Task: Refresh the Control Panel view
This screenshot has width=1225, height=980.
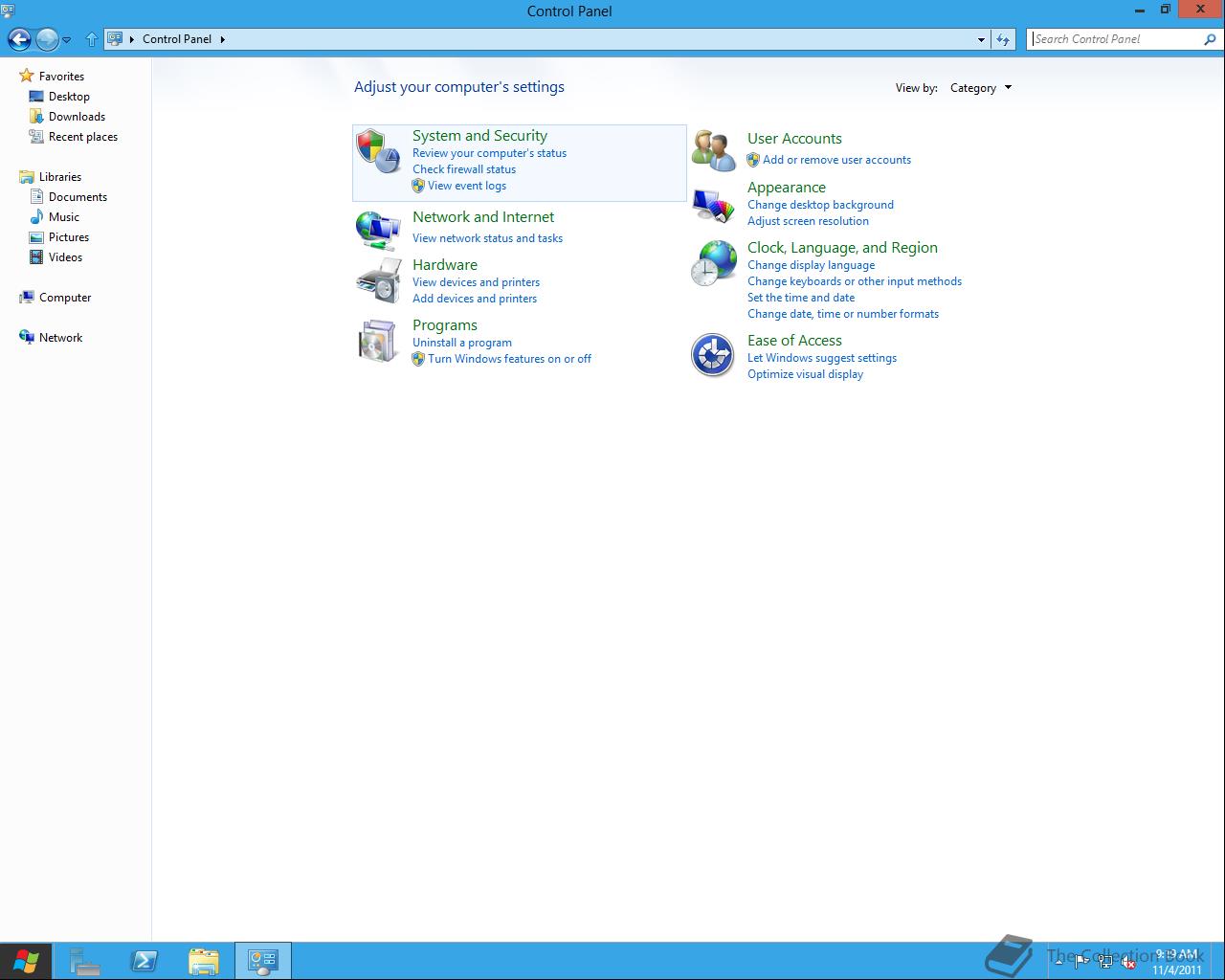Action: 1002,39
